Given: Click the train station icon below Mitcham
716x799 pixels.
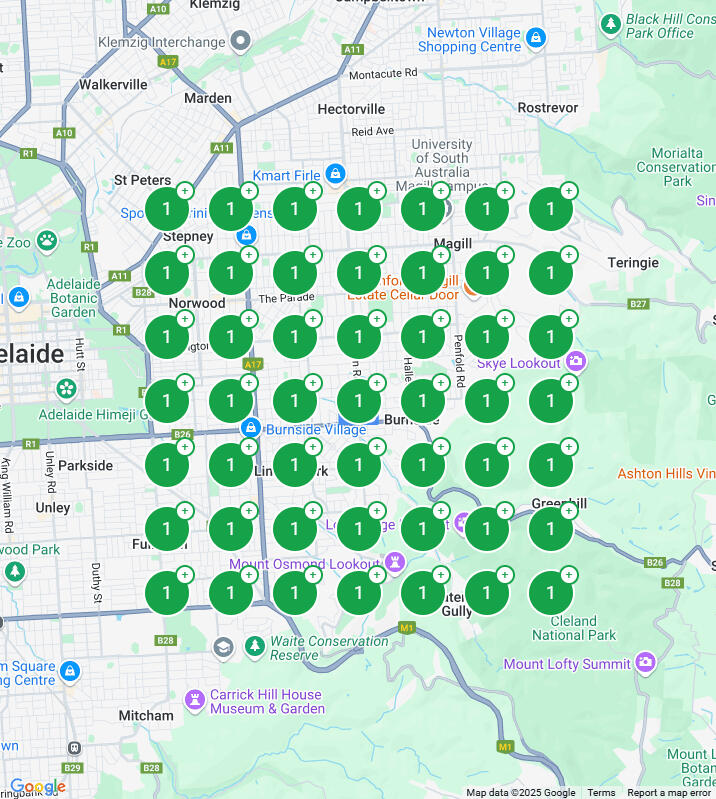Looking at the screenshot, I should (x=73, y=748).
